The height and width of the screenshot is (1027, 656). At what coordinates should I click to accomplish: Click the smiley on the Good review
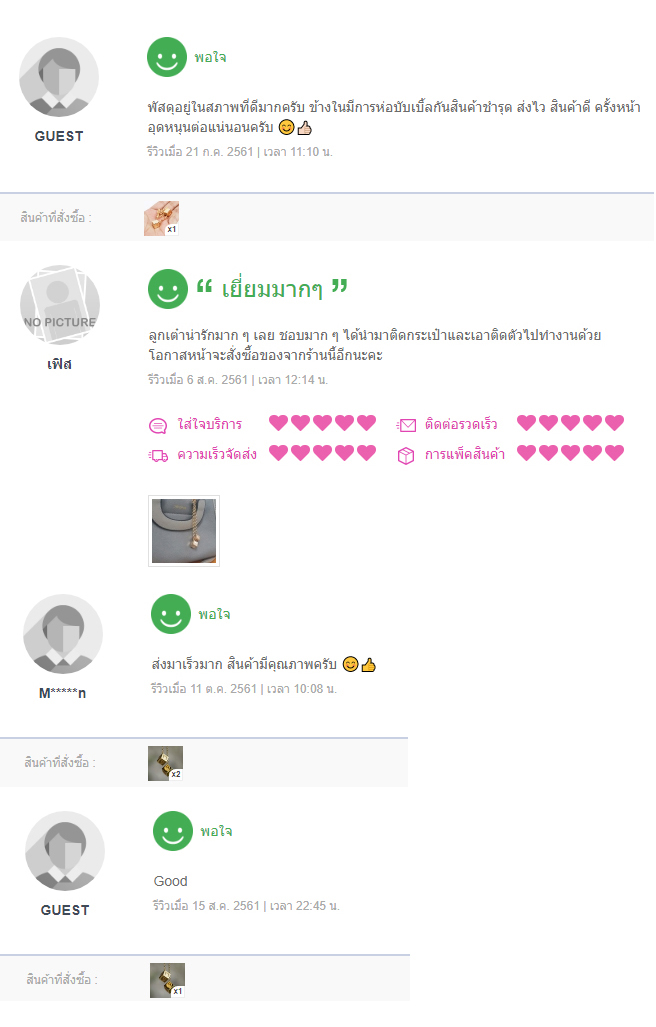(173, 831)
